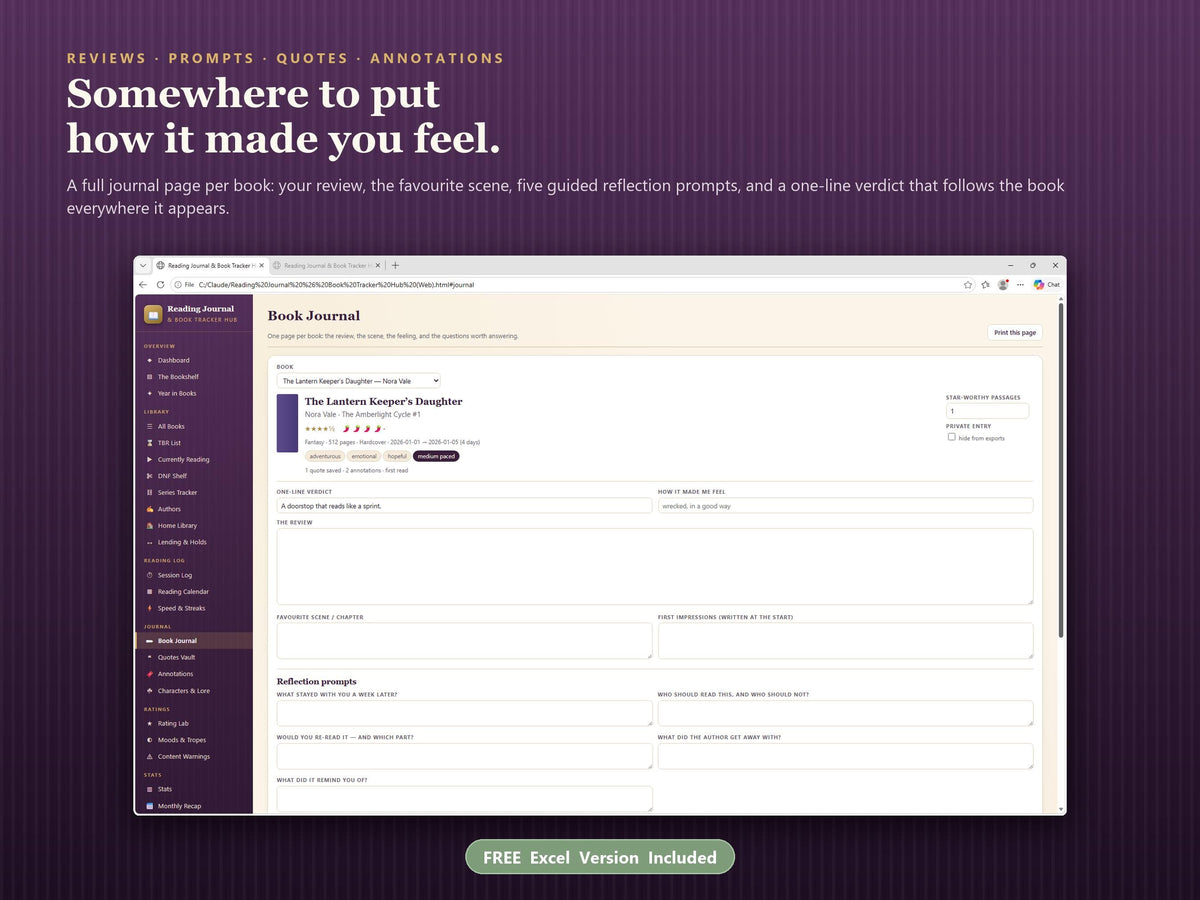Click the bookmark star icon in address bar
This screenshot has height=900, width=1200.
968,285
